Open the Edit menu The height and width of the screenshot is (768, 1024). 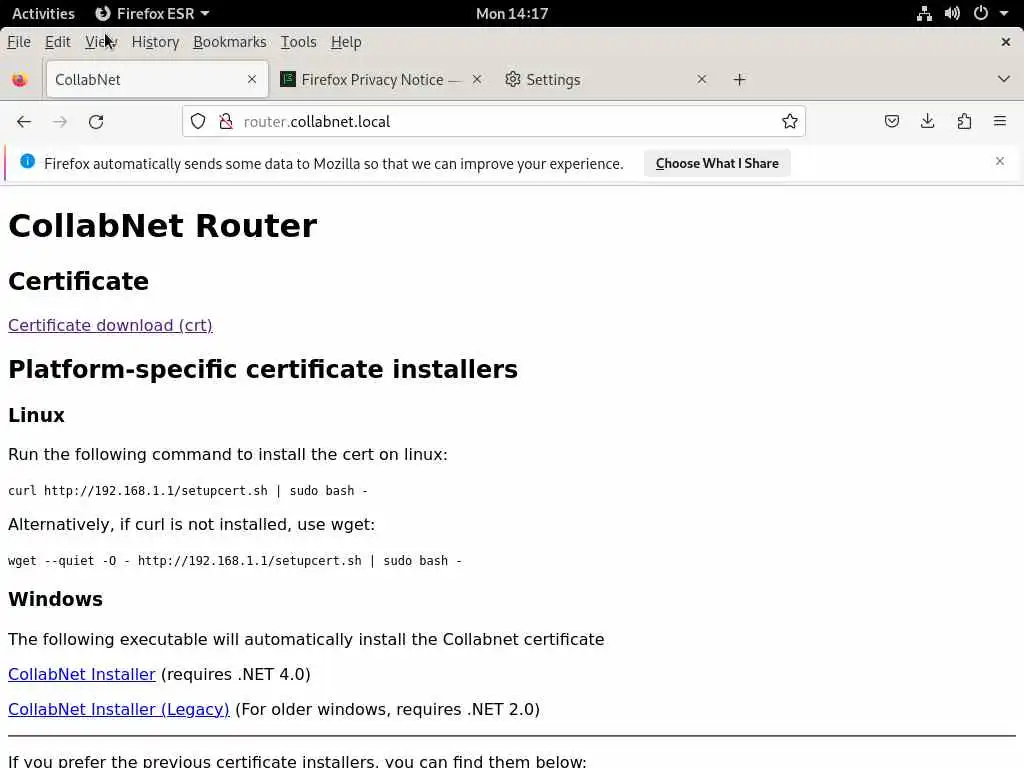click(57, 42)
